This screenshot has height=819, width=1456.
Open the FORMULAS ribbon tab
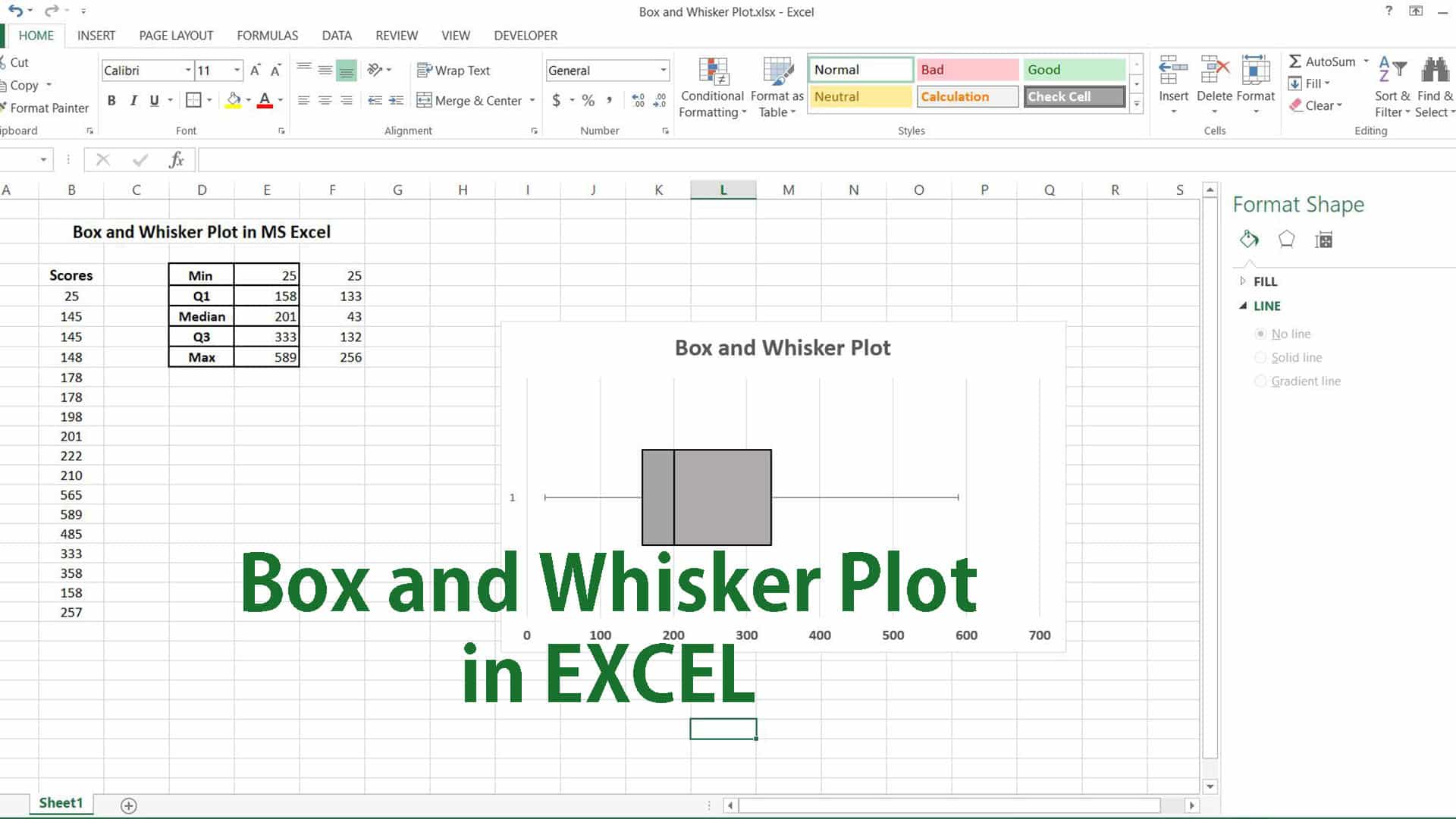tap(267, 36)
